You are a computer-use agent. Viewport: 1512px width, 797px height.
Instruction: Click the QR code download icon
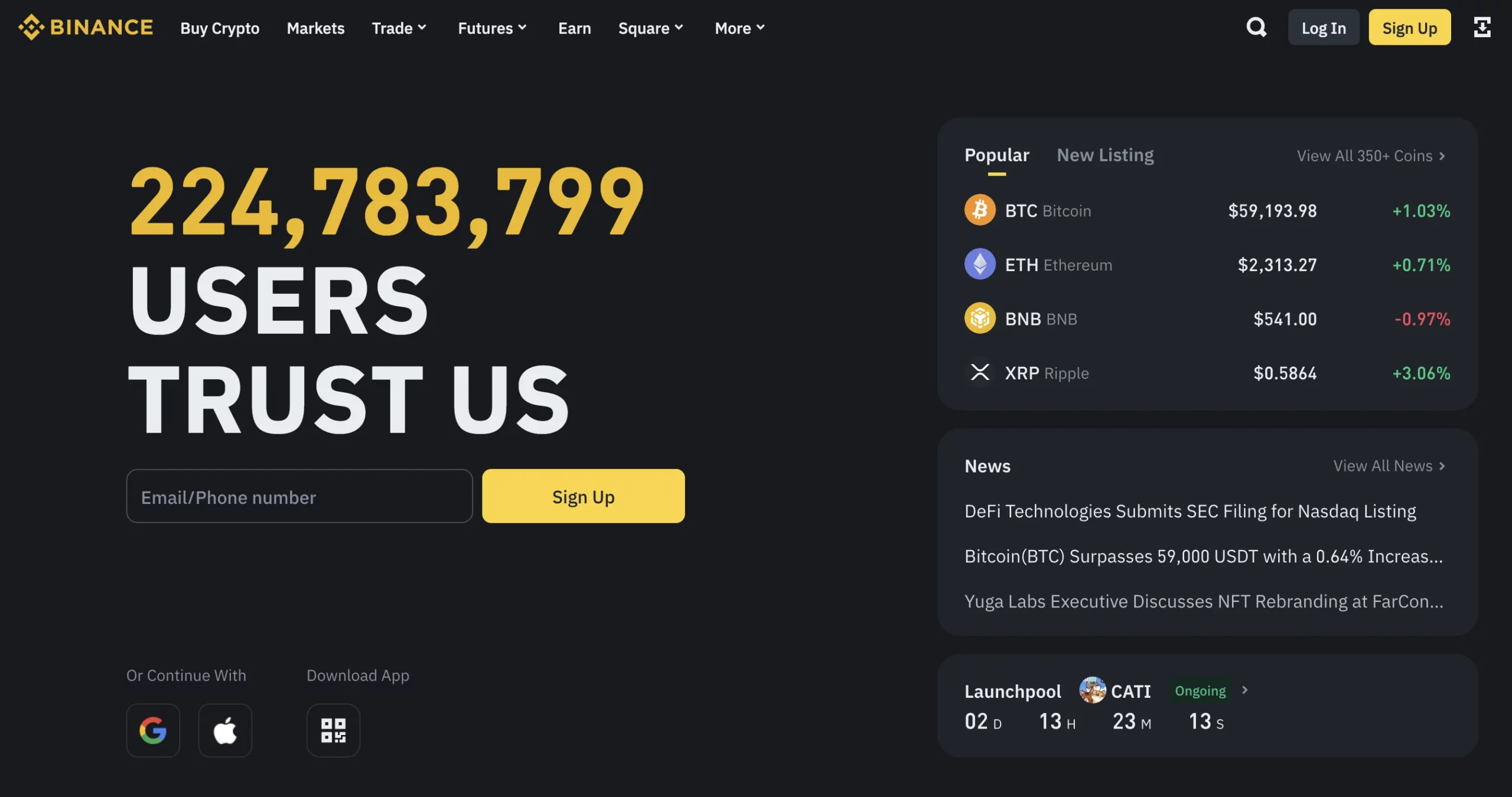pyautogui.click(x=333, y=730)
